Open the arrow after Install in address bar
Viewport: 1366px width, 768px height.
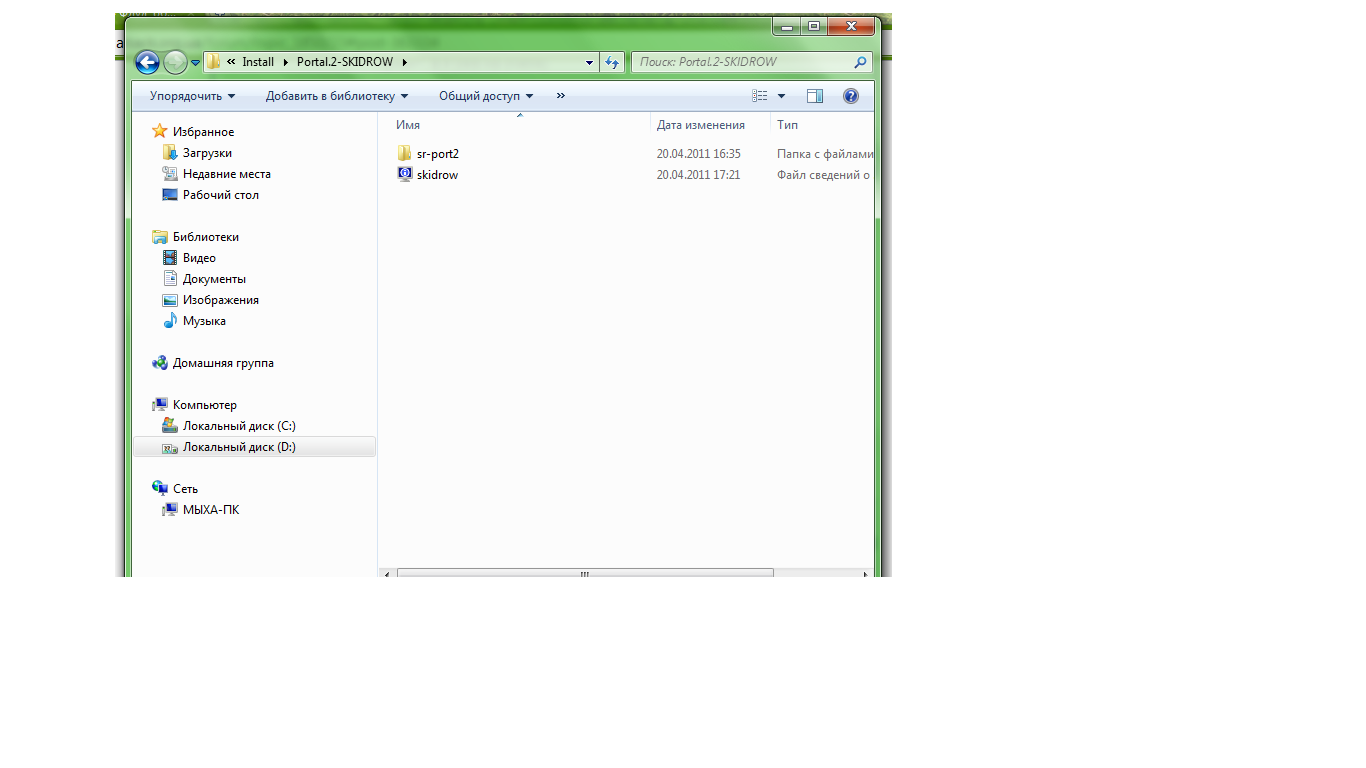click(x=285, y=62)
